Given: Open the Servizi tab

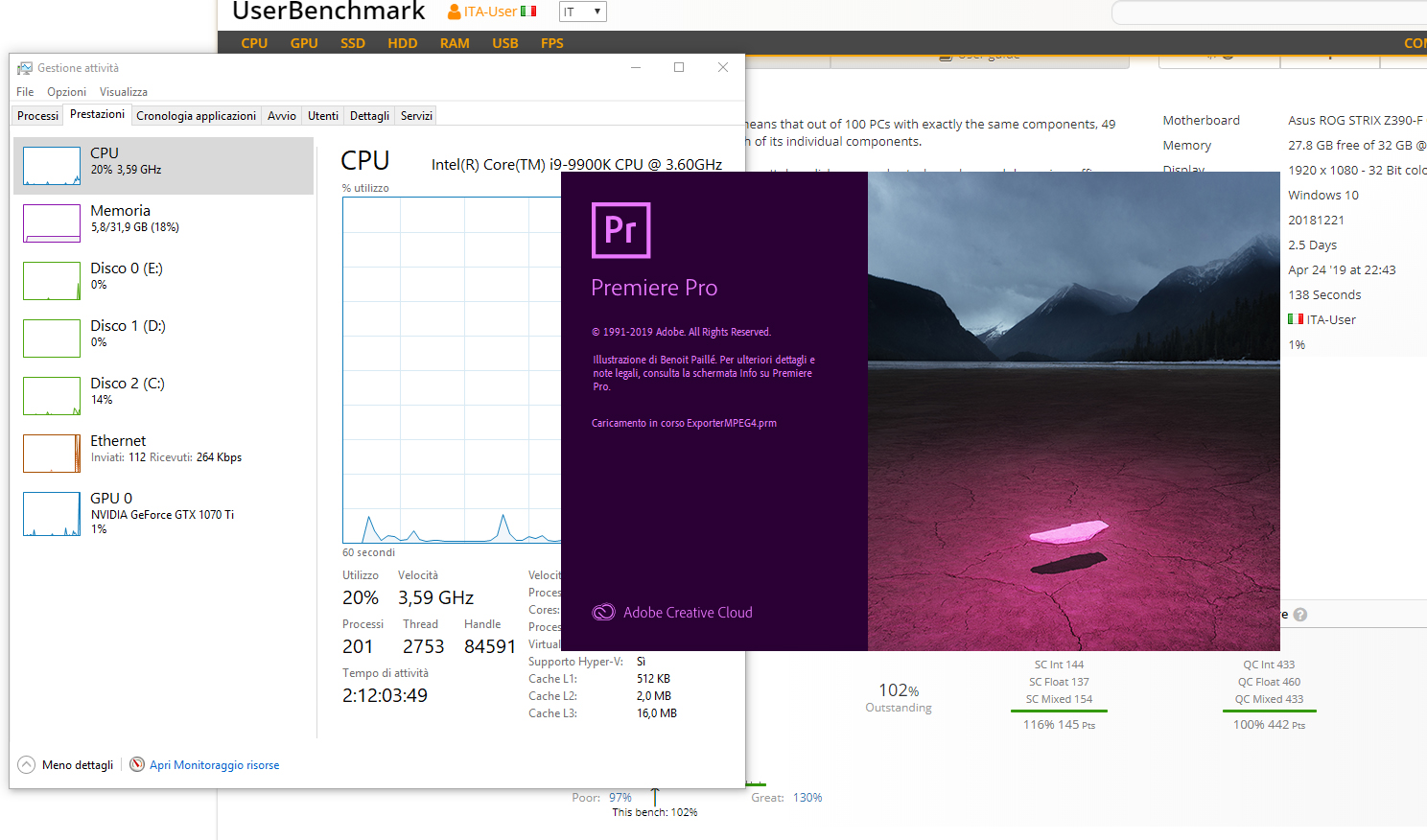Looking at the screenshot, I should 416,116.
